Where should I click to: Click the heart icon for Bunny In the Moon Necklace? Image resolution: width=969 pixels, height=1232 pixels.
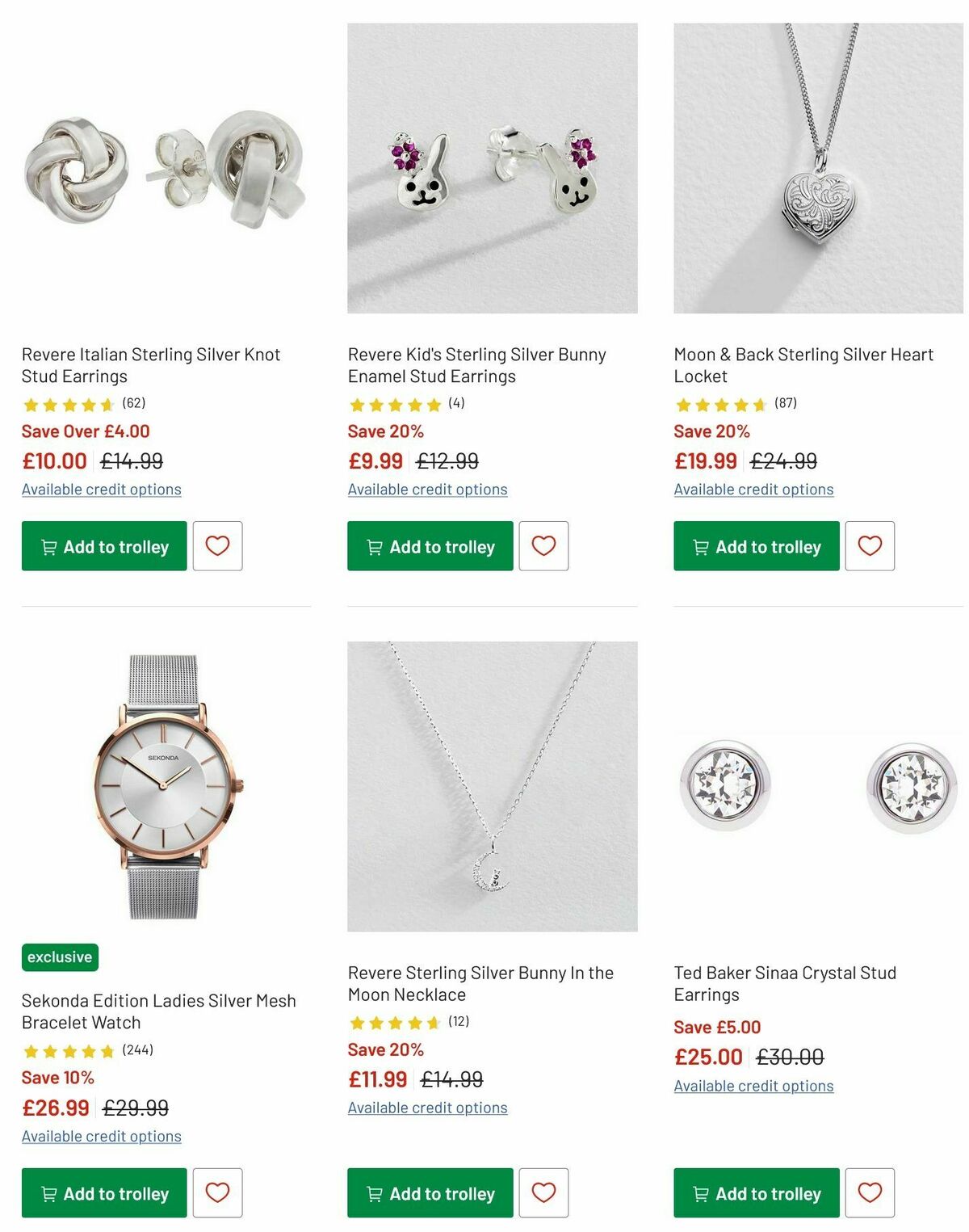point(543,1192)
